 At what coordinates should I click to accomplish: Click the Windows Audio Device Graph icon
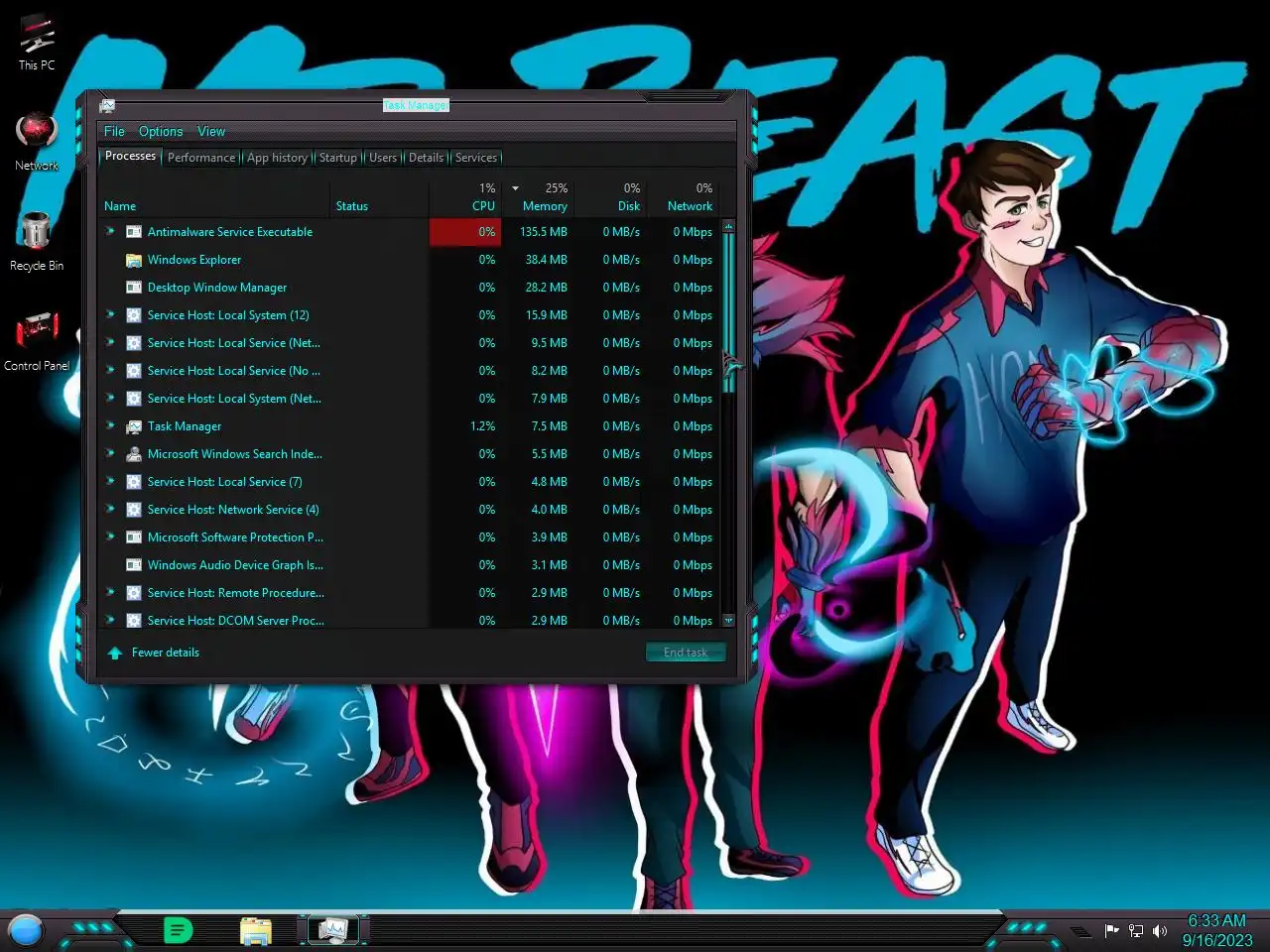tap(134, 565)
